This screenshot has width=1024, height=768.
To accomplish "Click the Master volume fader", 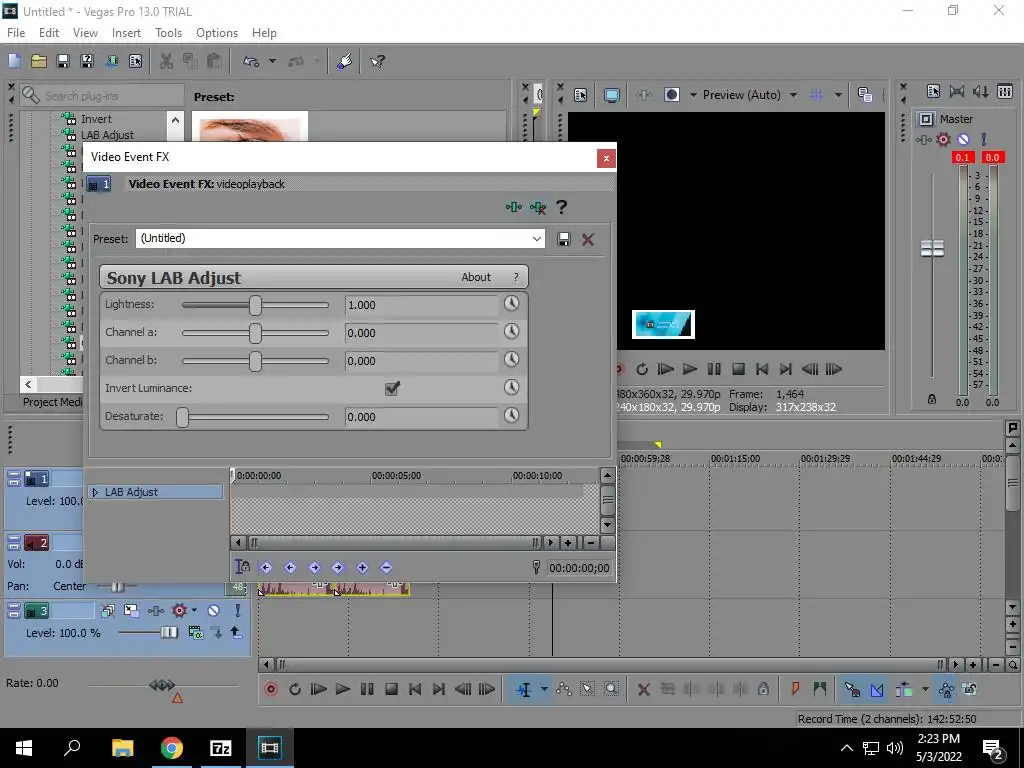I will (932, 249).
